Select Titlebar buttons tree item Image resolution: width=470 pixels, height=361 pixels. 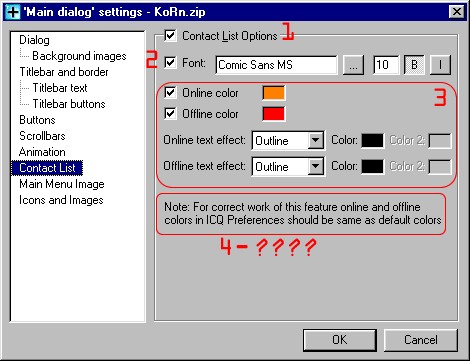coord(69,104)
